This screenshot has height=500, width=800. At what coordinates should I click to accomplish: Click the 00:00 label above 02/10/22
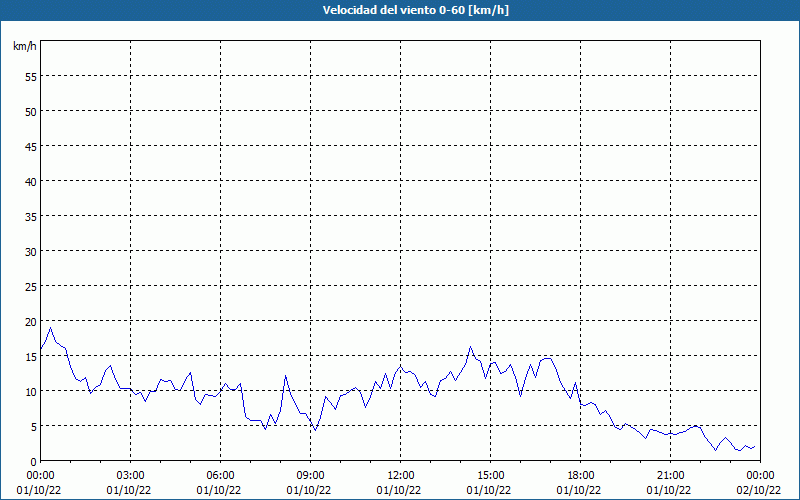pyautogui.click(x=760, y=476)
